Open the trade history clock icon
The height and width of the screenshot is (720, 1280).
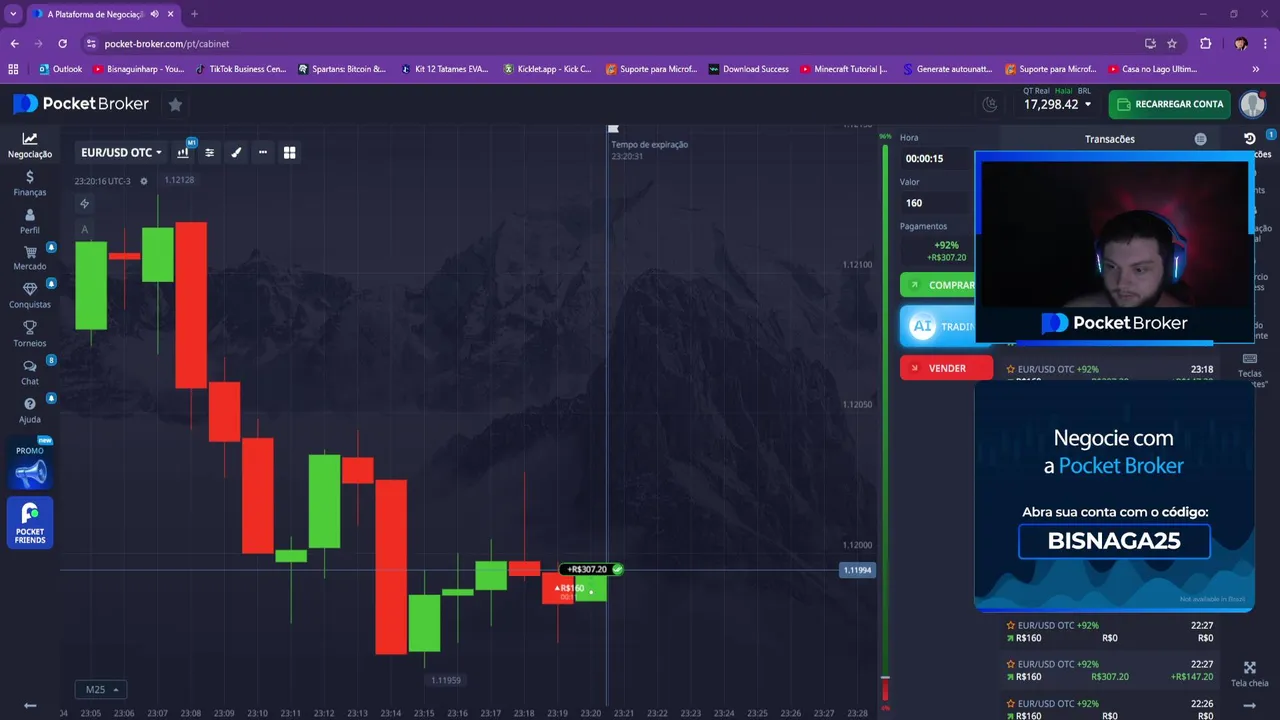coord(1250,139)
